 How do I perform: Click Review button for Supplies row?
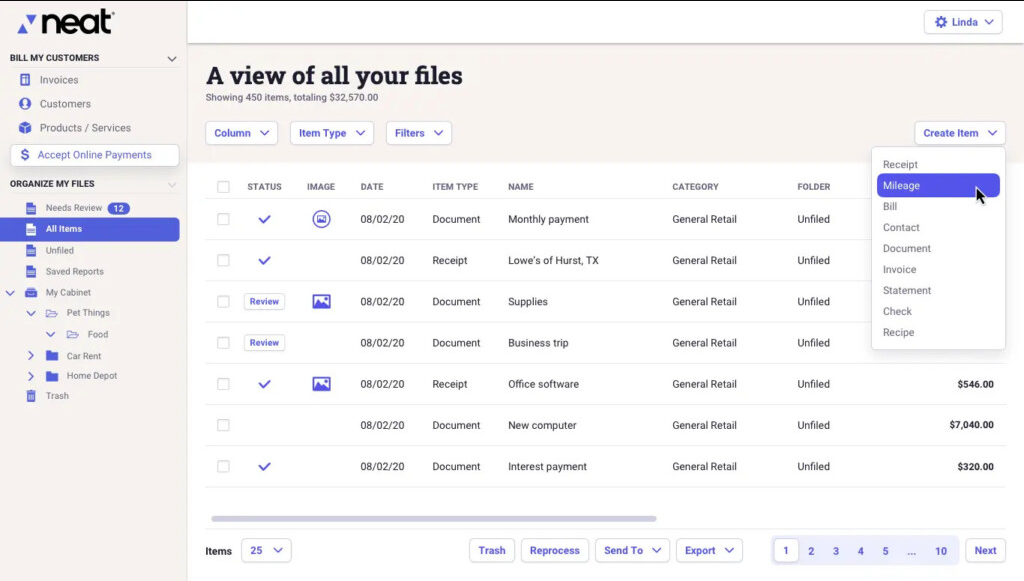click(264, 302)
